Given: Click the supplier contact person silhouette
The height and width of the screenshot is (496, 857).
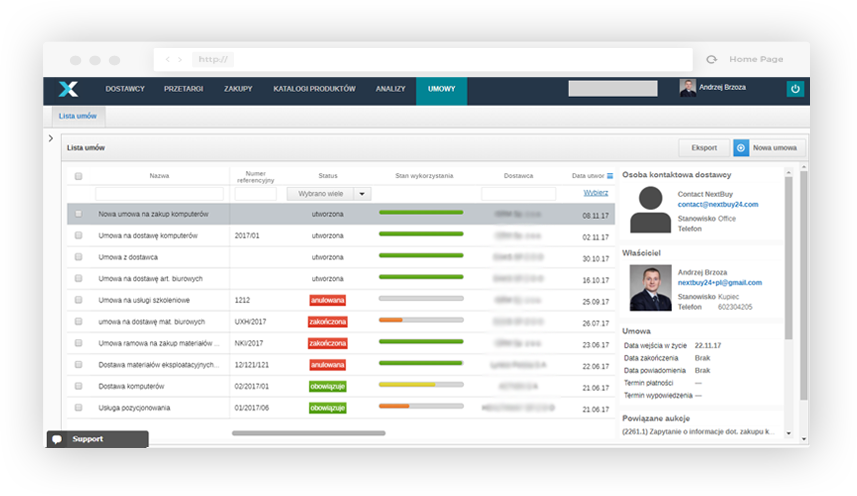Looking at the screenshot, I should (649, 210).
